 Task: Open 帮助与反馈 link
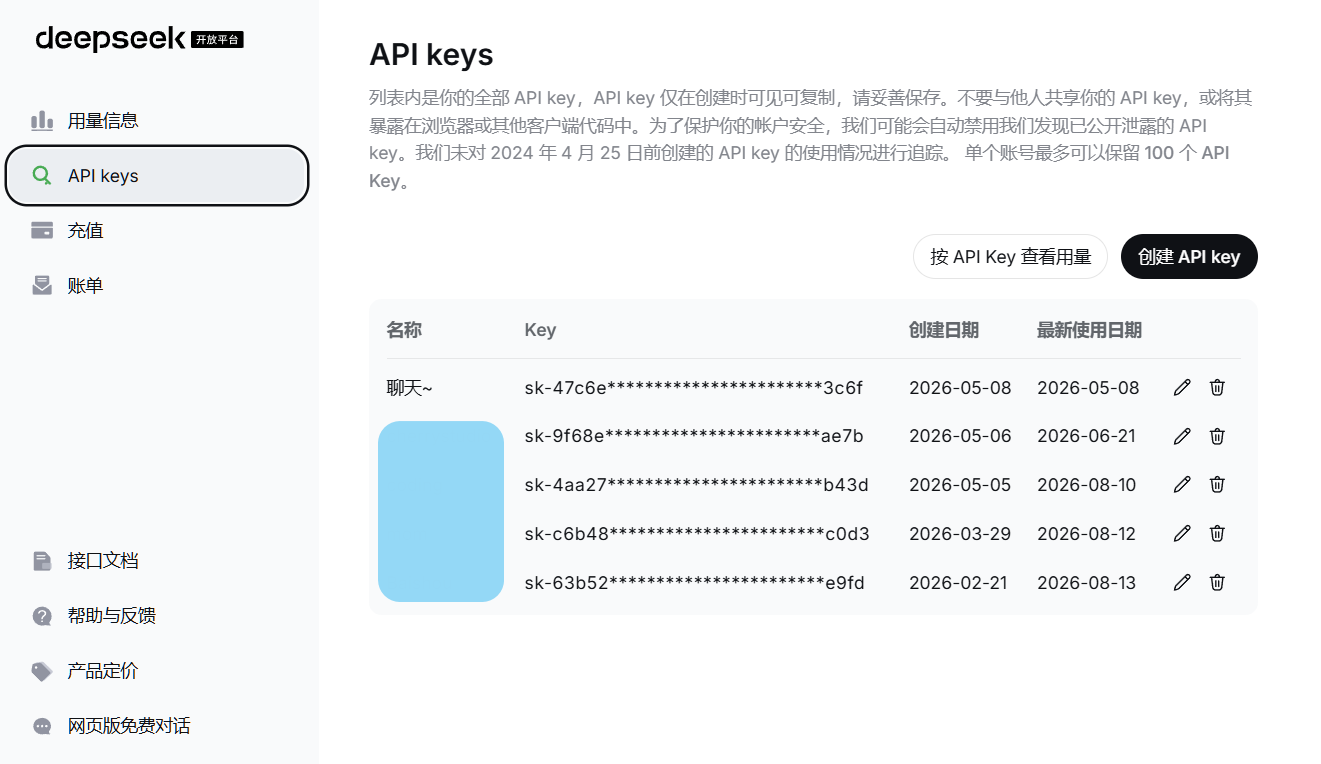[157, 616]
